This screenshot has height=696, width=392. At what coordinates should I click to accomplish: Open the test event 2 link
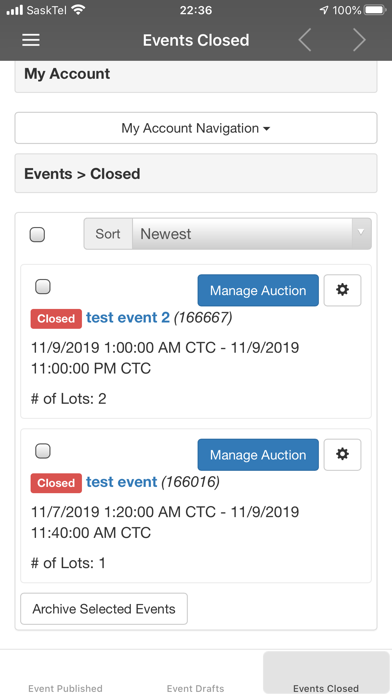(128, 318)
